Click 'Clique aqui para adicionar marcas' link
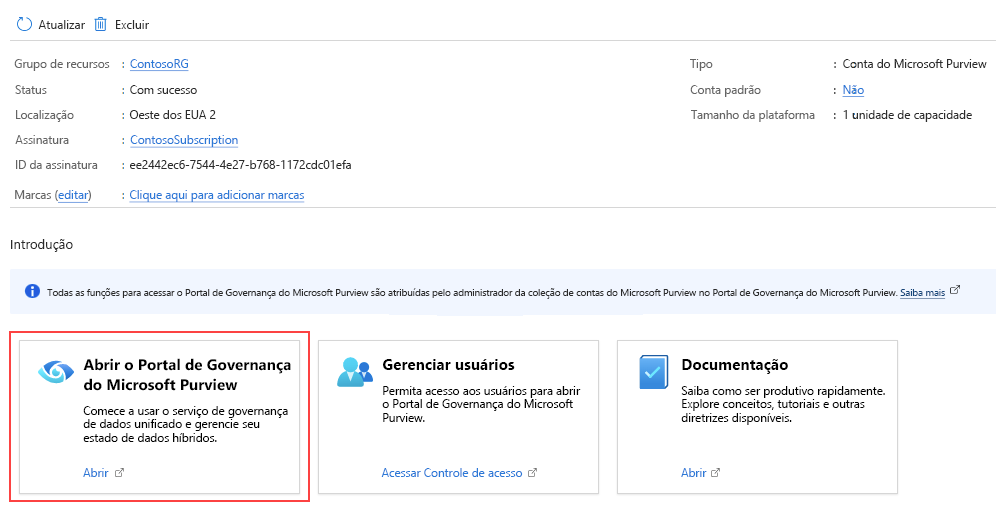Screen dimensions: 996x508 (x=217, y=195)
